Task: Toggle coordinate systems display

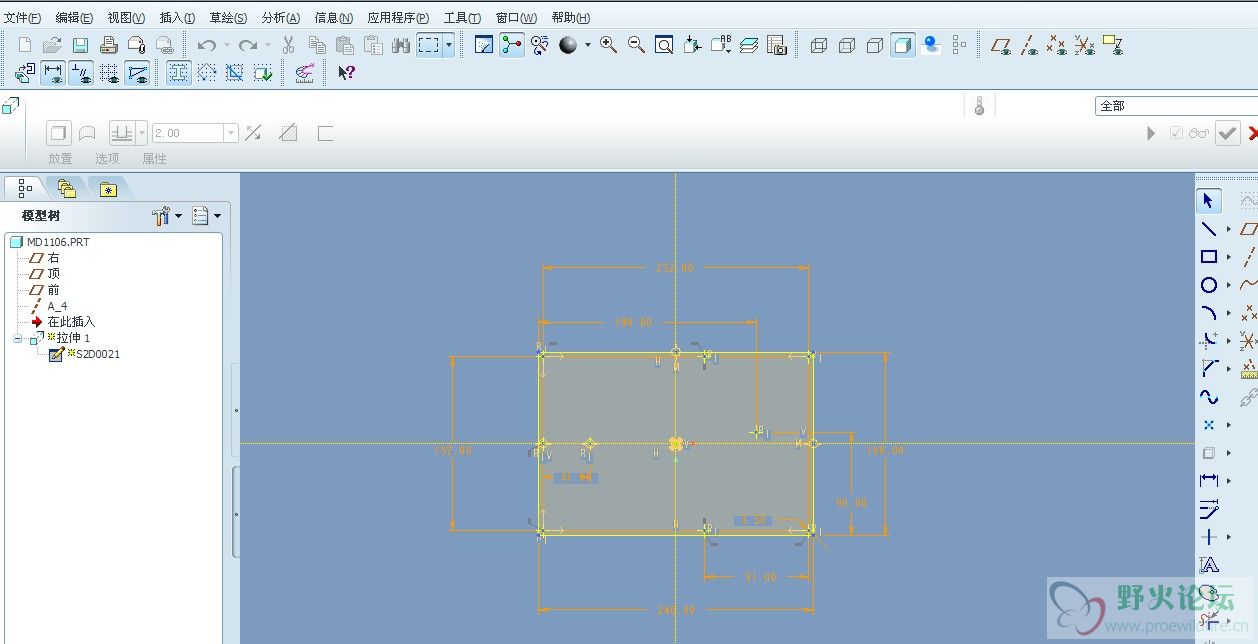Action: (1085, 45)
